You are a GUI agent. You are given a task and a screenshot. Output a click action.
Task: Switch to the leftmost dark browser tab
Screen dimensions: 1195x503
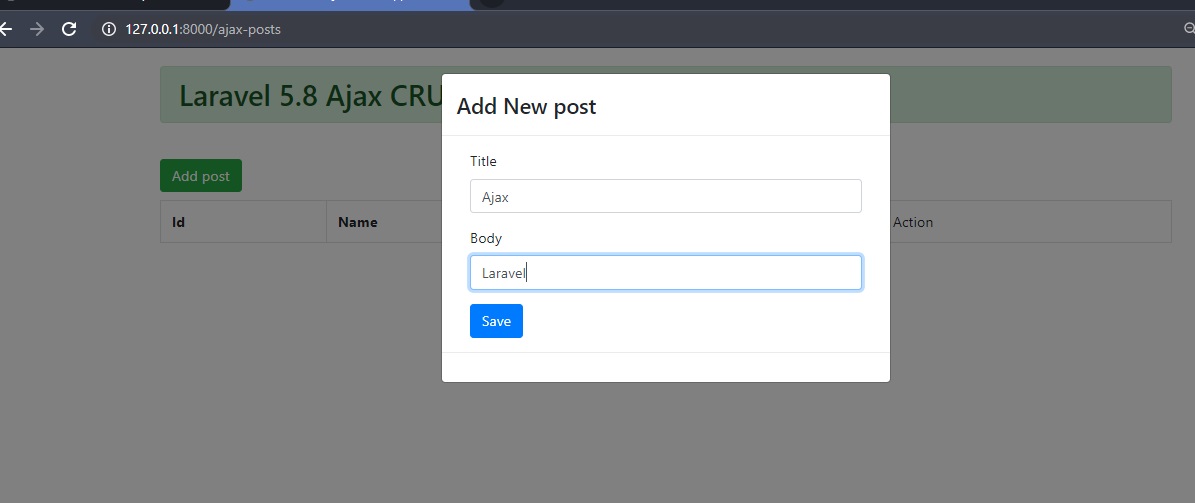(x=110, y=3)
